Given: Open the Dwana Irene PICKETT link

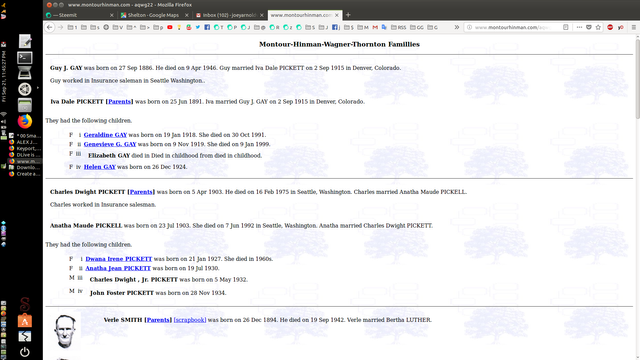Looking at the screenshot, I should [119, 259].
